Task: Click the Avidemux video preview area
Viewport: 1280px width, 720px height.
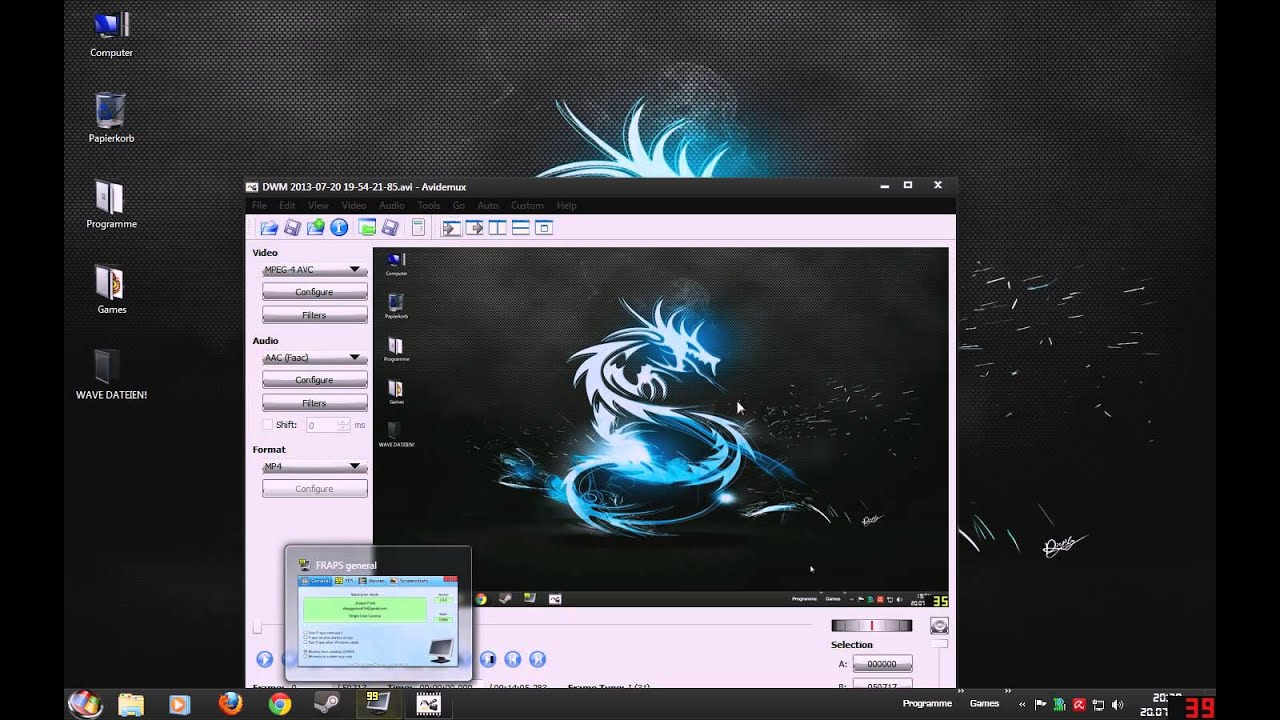Action: pos(660,427)
